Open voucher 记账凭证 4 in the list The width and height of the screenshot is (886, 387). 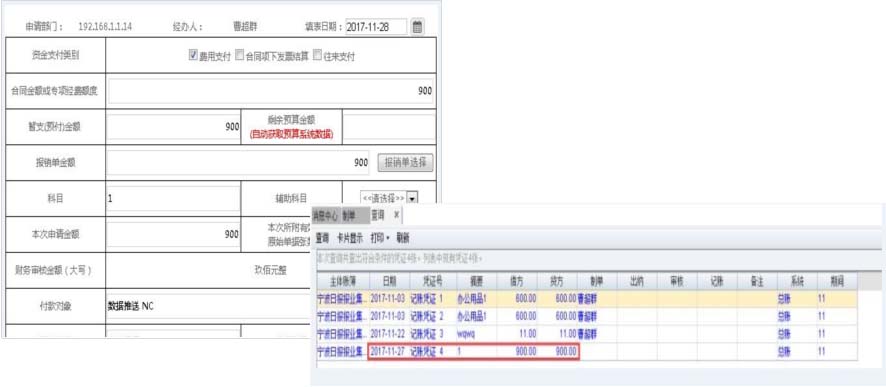pyautogui.click(x=427, y=351)
